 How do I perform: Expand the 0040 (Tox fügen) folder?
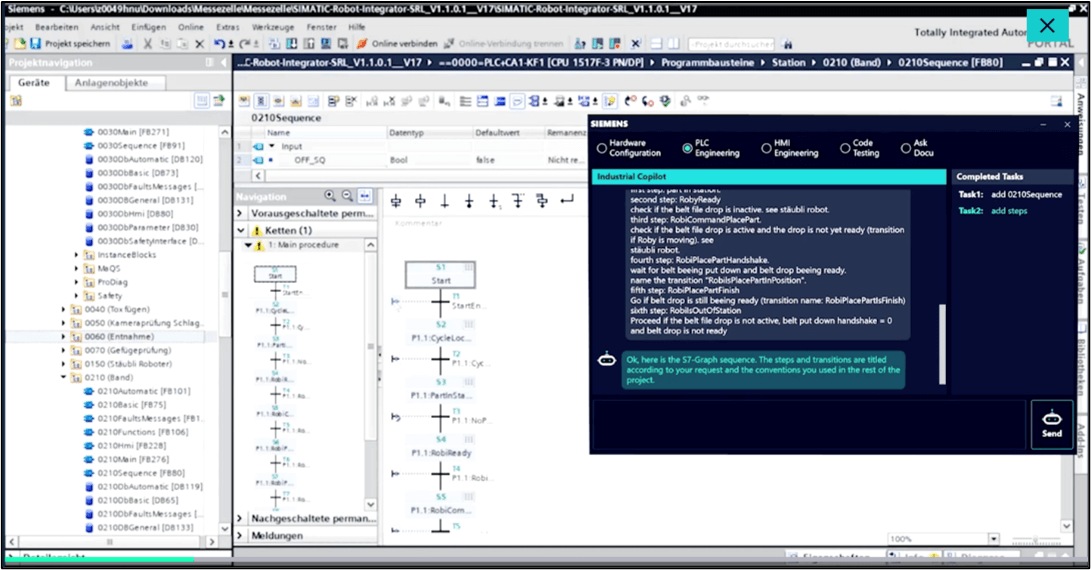(63, 310)
